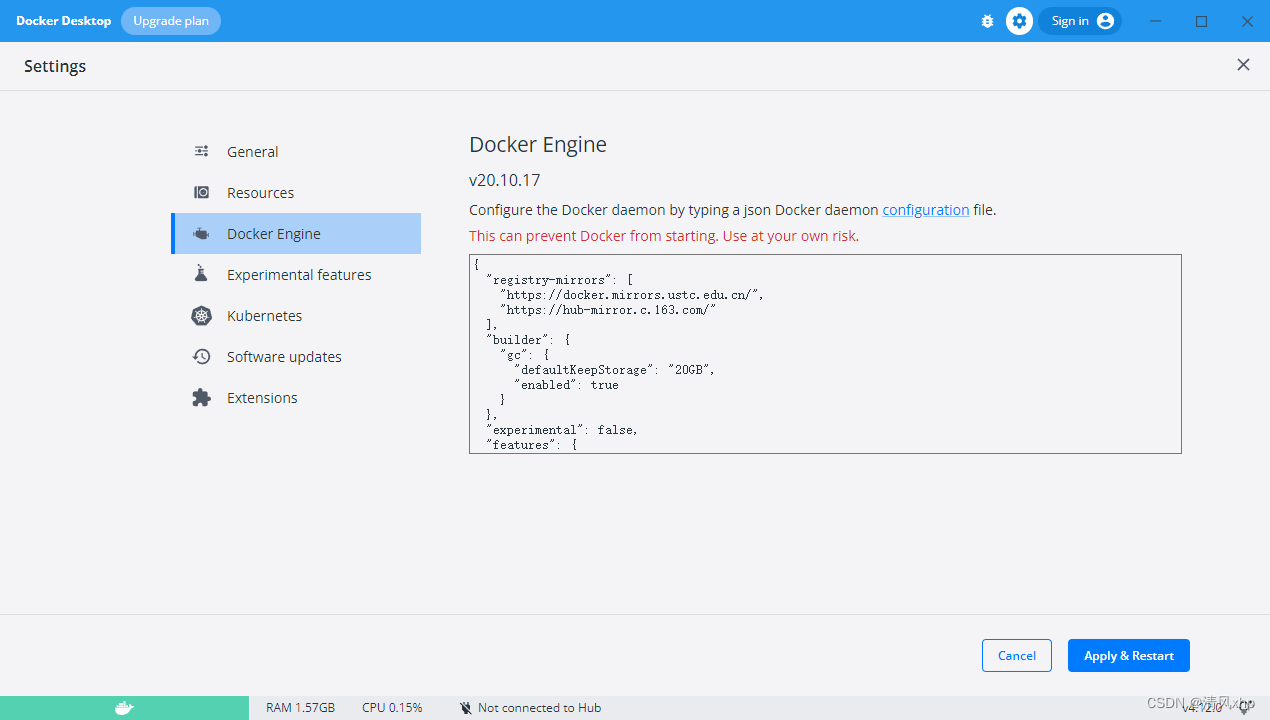Viewport: 1270px width, 720px height.
Task: Click the red risk warning text
Action: click(664, 236)
